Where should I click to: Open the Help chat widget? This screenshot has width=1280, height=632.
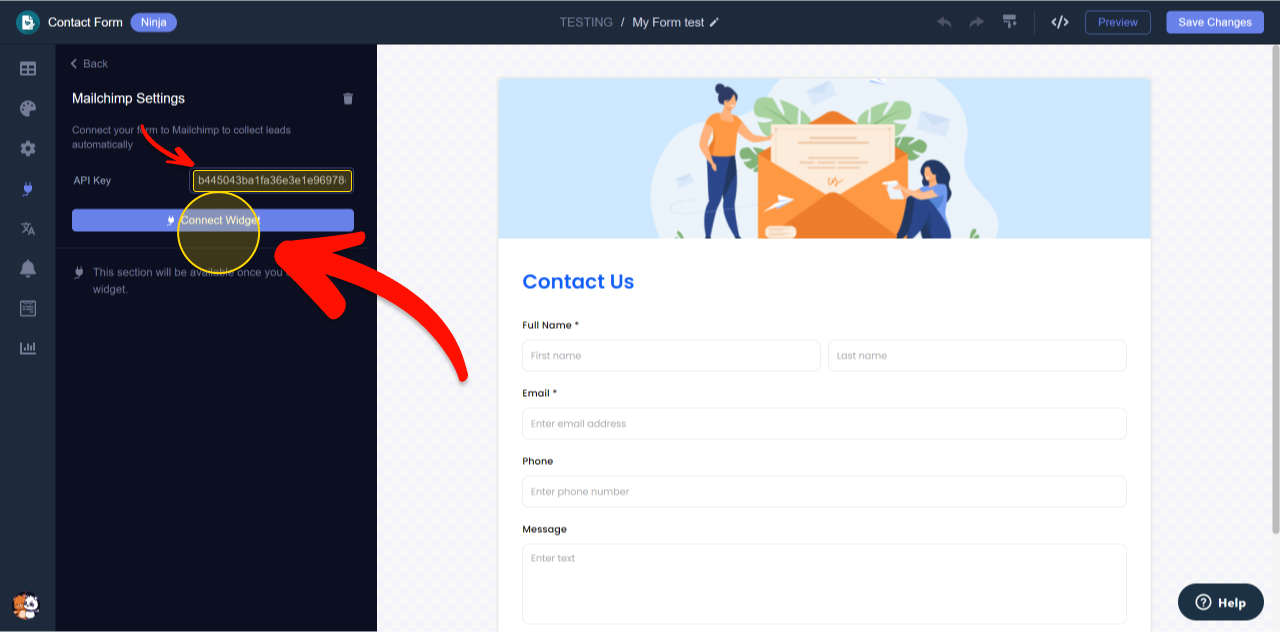point(1220,602)
